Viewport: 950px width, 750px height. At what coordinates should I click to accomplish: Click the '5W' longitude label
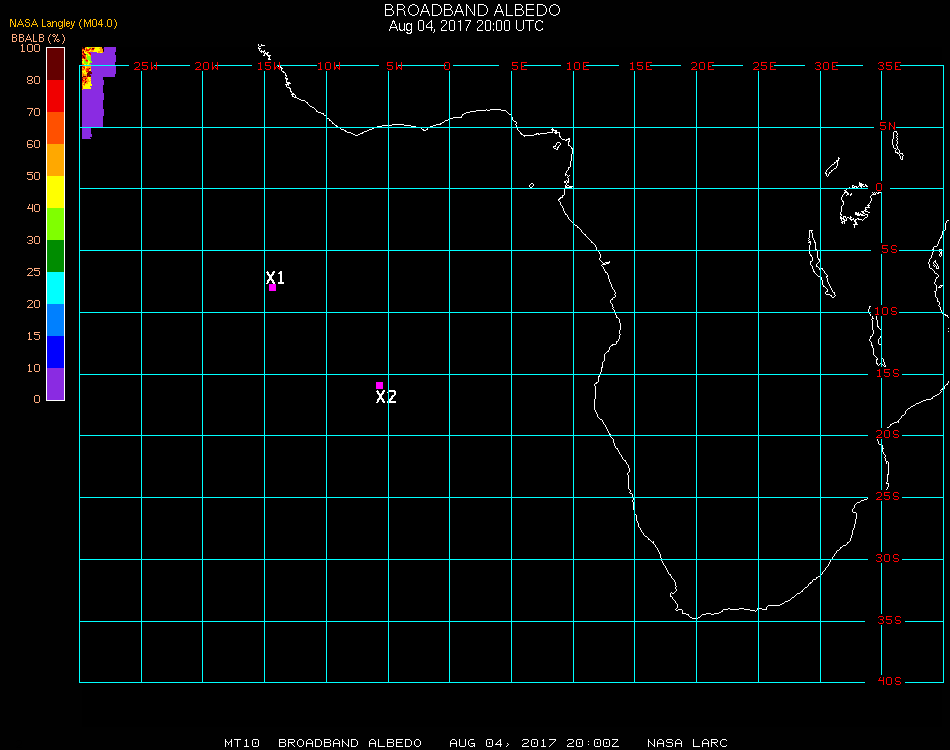(x=394, y=66)
